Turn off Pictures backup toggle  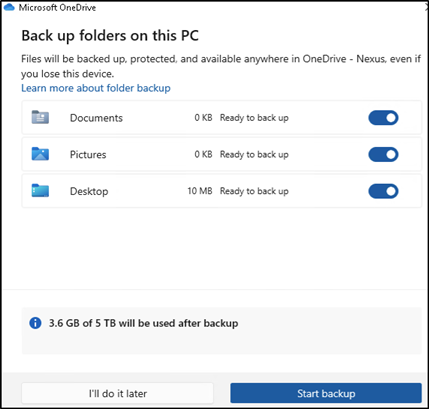point(383,154)
